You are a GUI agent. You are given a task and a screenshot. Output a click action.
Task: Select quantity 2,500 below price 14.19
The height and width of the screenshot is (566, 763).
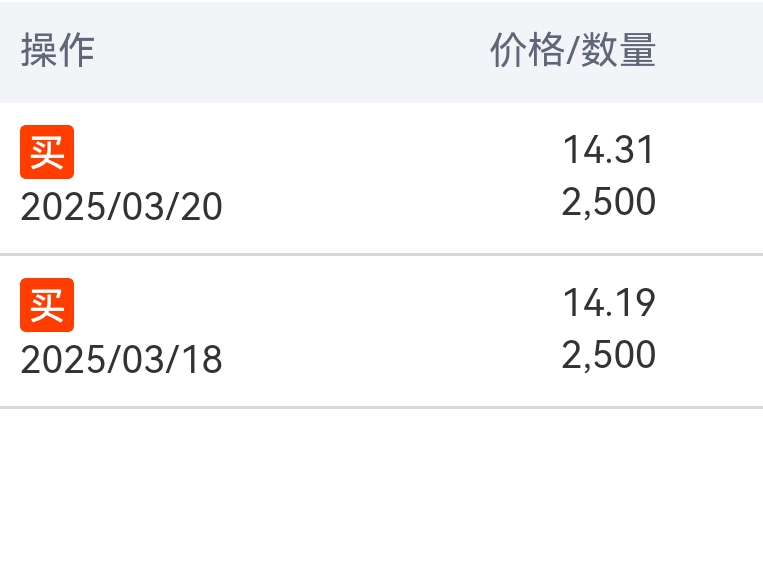[609, 355]
